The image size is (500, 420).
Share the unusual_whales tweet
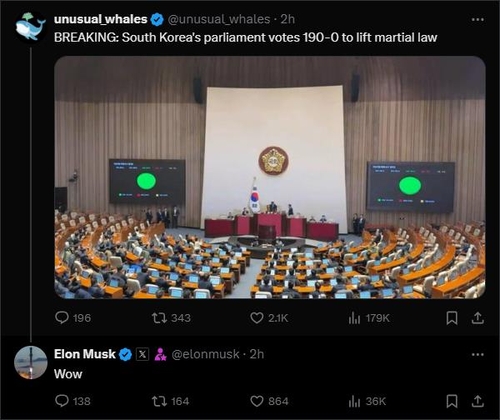pyautogui.click(x=477, y=318)
